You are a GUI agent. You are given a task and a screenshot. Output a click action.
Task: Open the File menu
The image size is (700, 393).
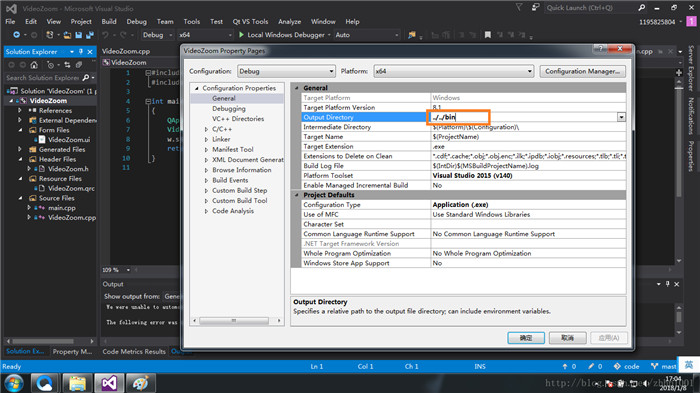tap(10, 21)
